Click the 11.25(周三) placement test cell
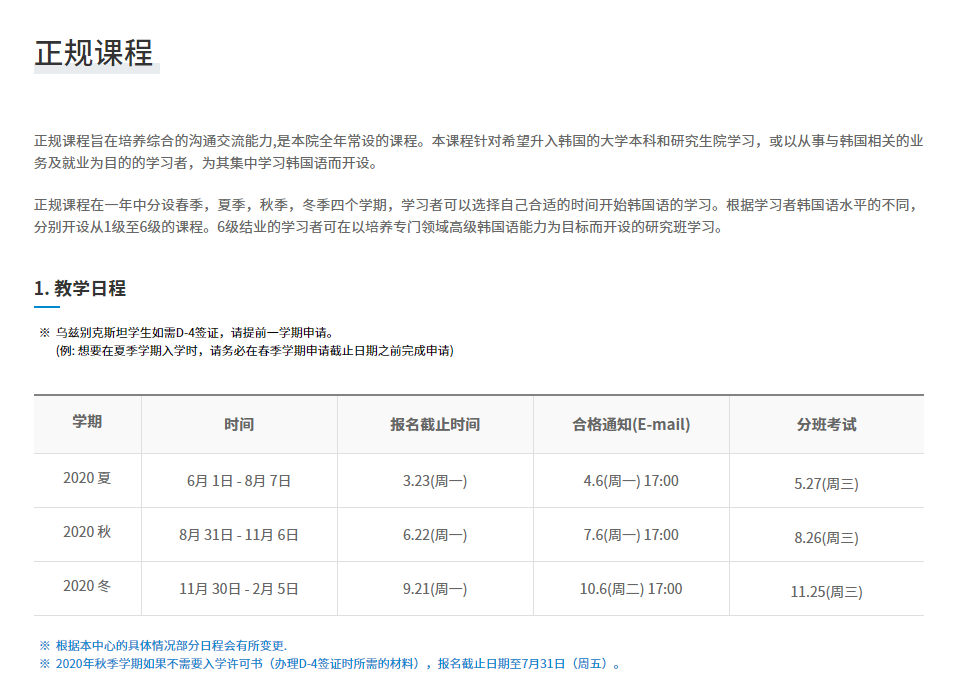 click(826, 592)
